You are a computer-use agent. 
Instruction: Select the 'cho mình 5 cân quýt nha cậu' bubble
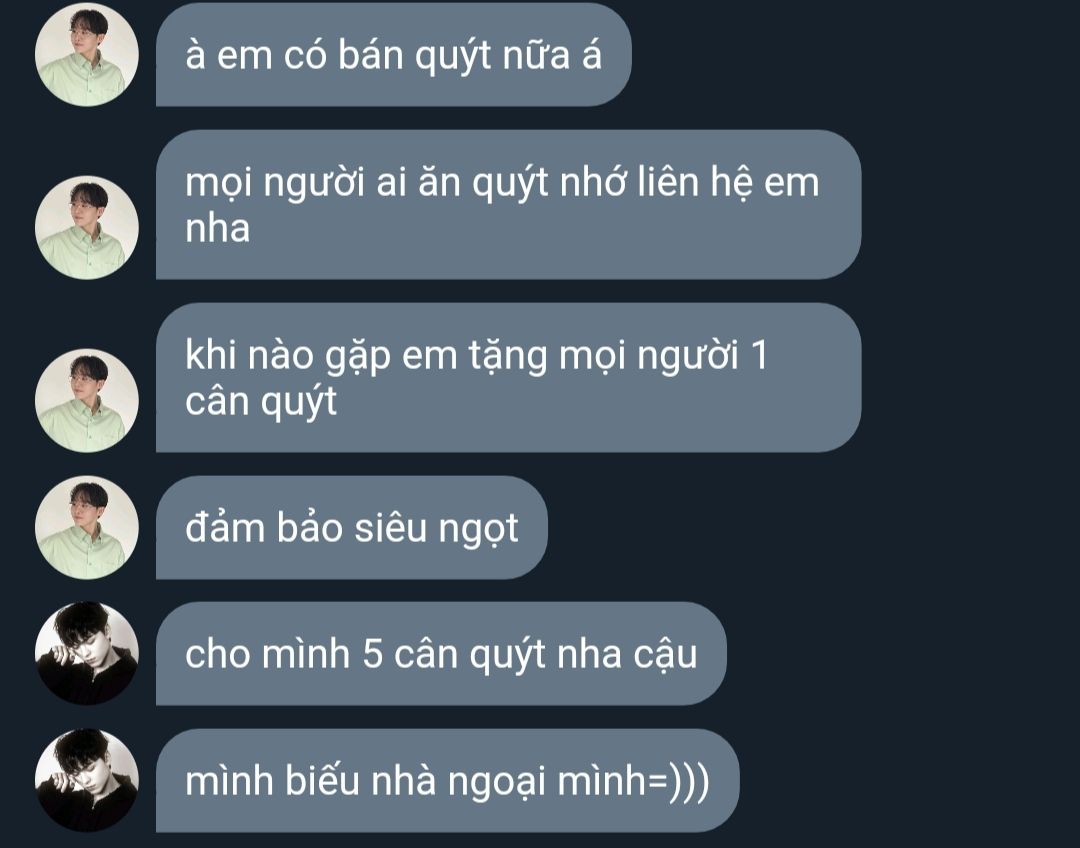coord(441,653)
